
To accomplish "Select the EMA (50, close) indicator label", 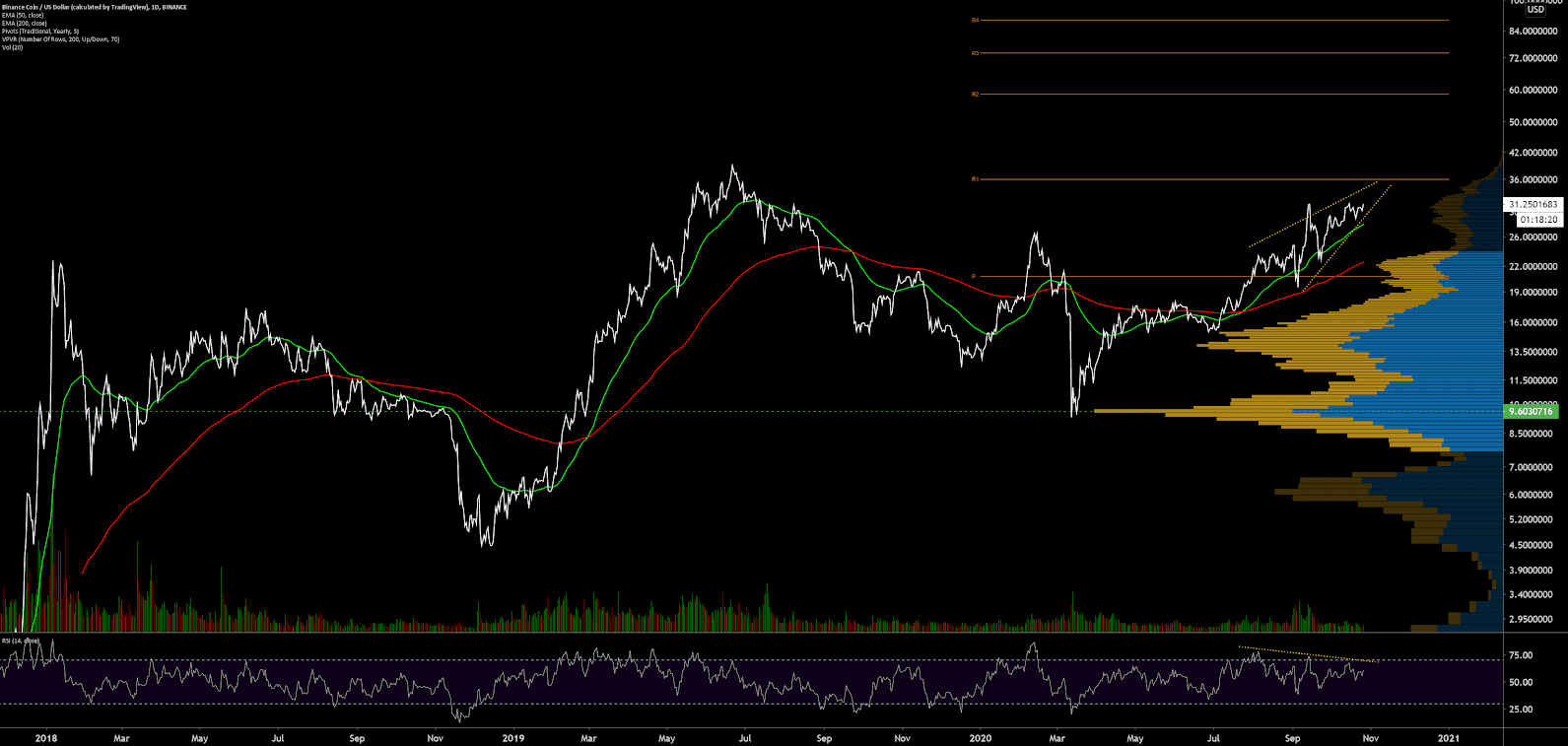I will tap(23, 16).
